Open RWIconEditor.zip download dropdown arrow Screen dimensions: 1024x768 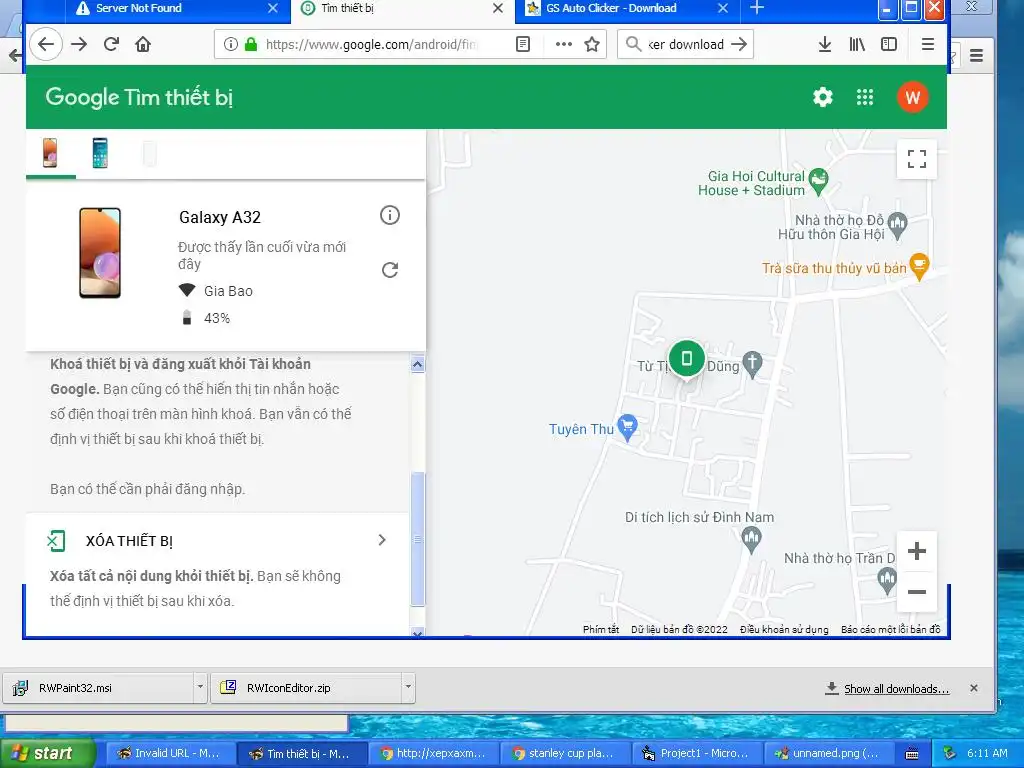tap(408, 687)
